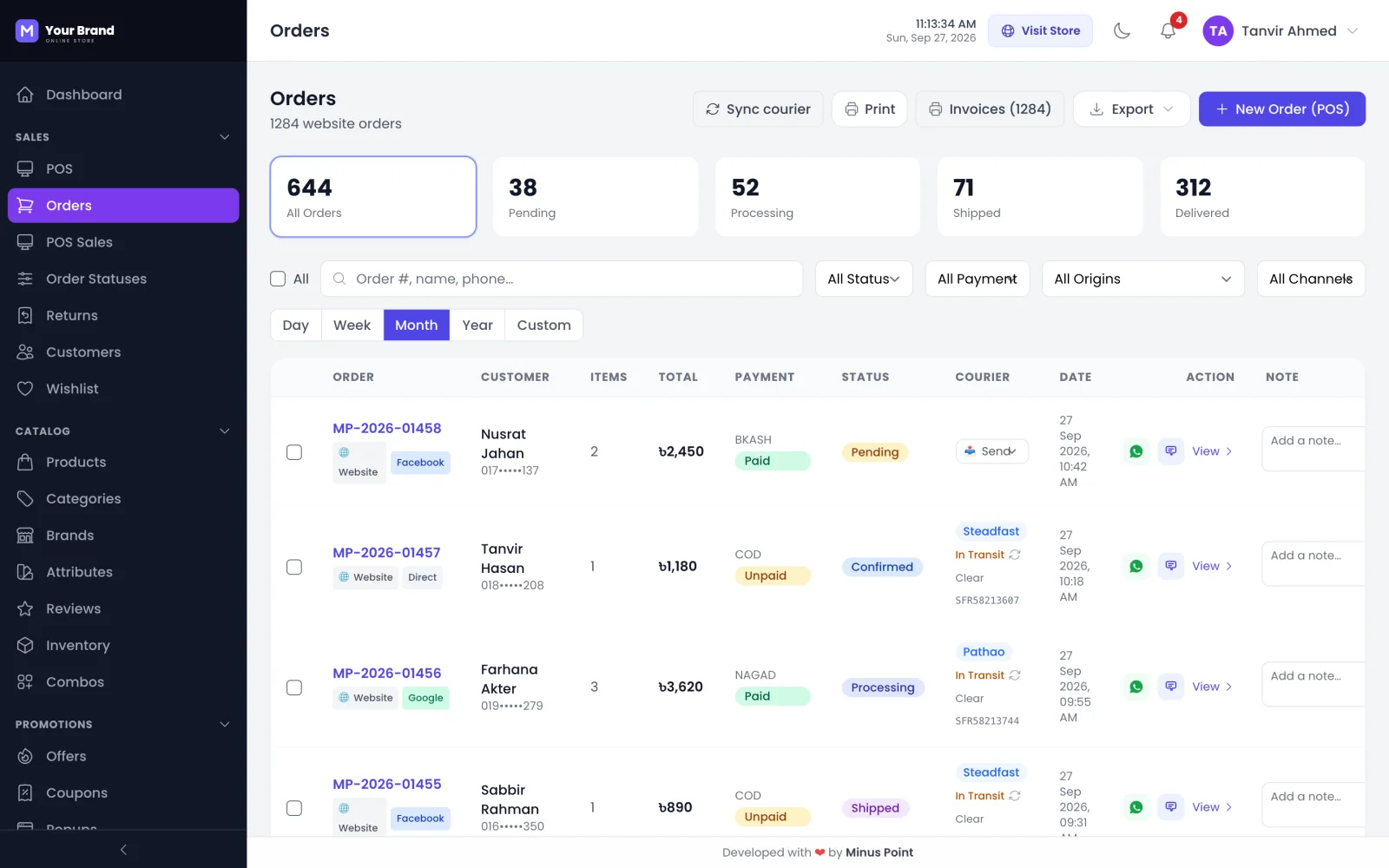Select checkbox for order MP-2026-01456
Image resolution: width=1389 pixels, height=868 pixels.
tap(294, 687)
